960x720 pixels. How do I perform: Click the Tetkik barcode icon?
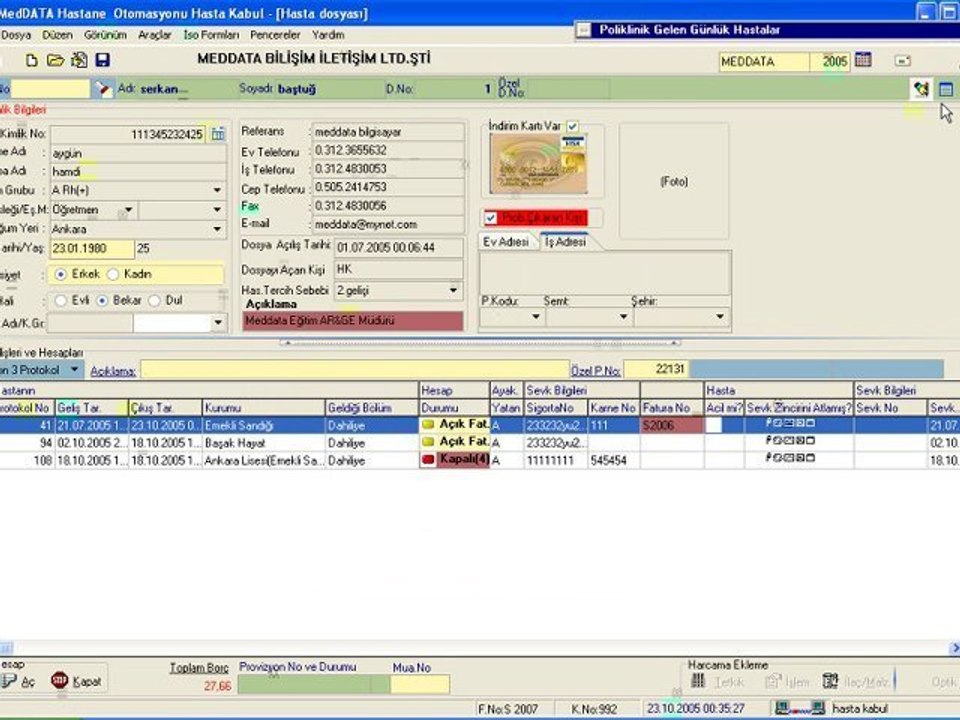pos(698,681)
